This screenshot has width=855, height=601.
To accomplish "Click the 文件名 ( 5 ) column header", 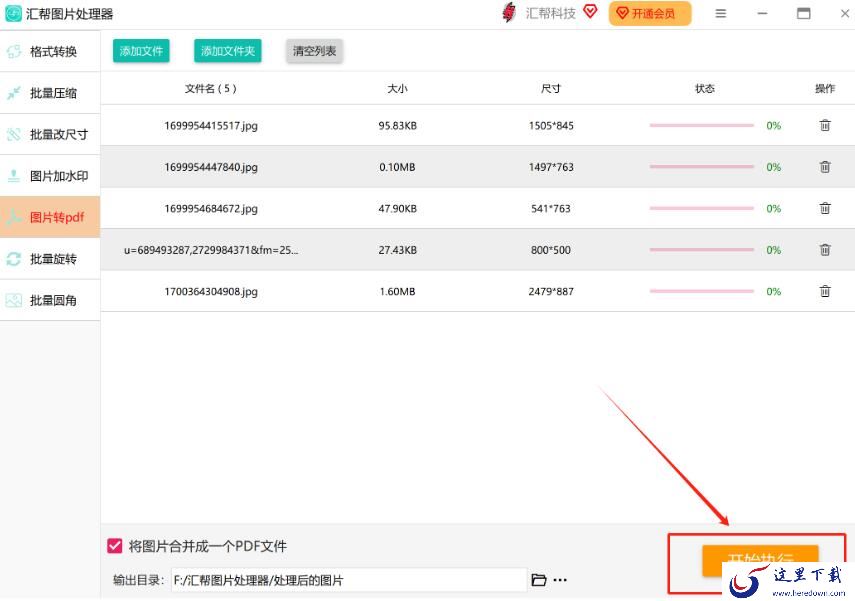I will 210,88.
